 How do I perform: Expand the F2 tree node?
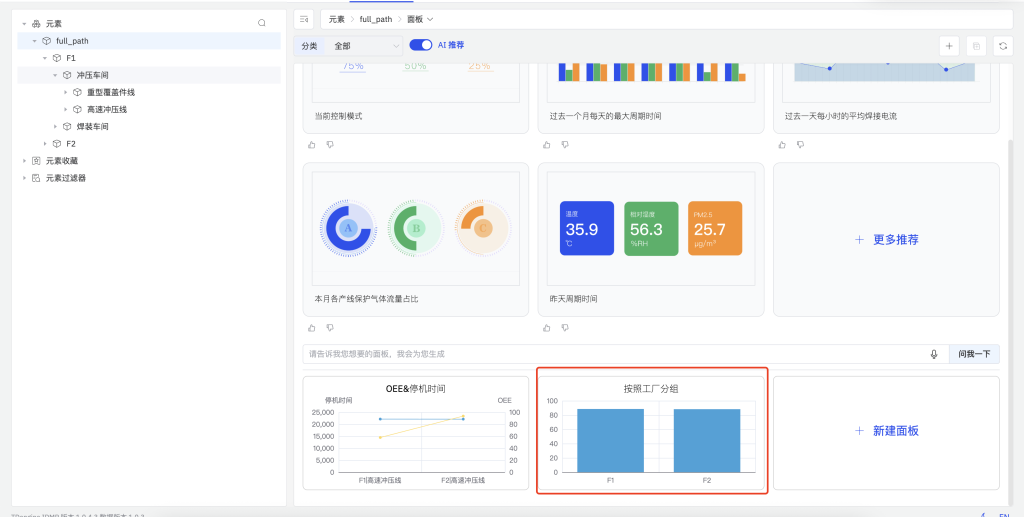click(x=45, y=144)
